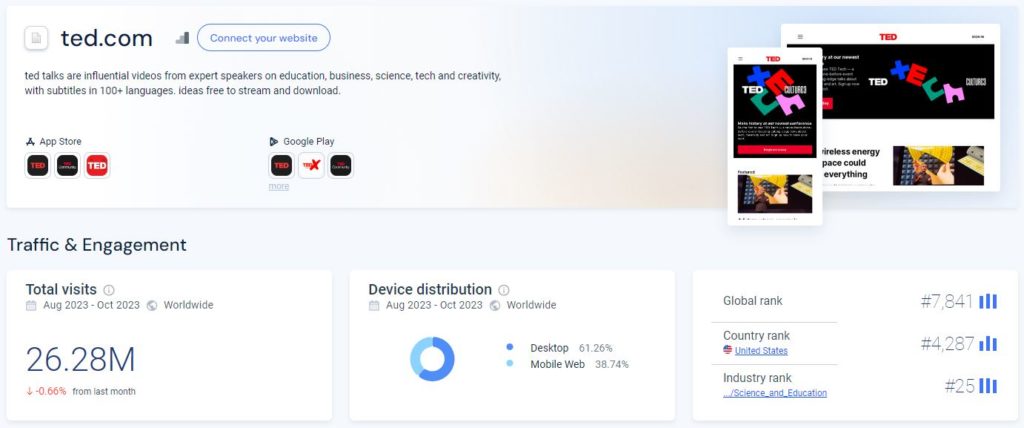Click the Global rank label

(x=752, y=301)
